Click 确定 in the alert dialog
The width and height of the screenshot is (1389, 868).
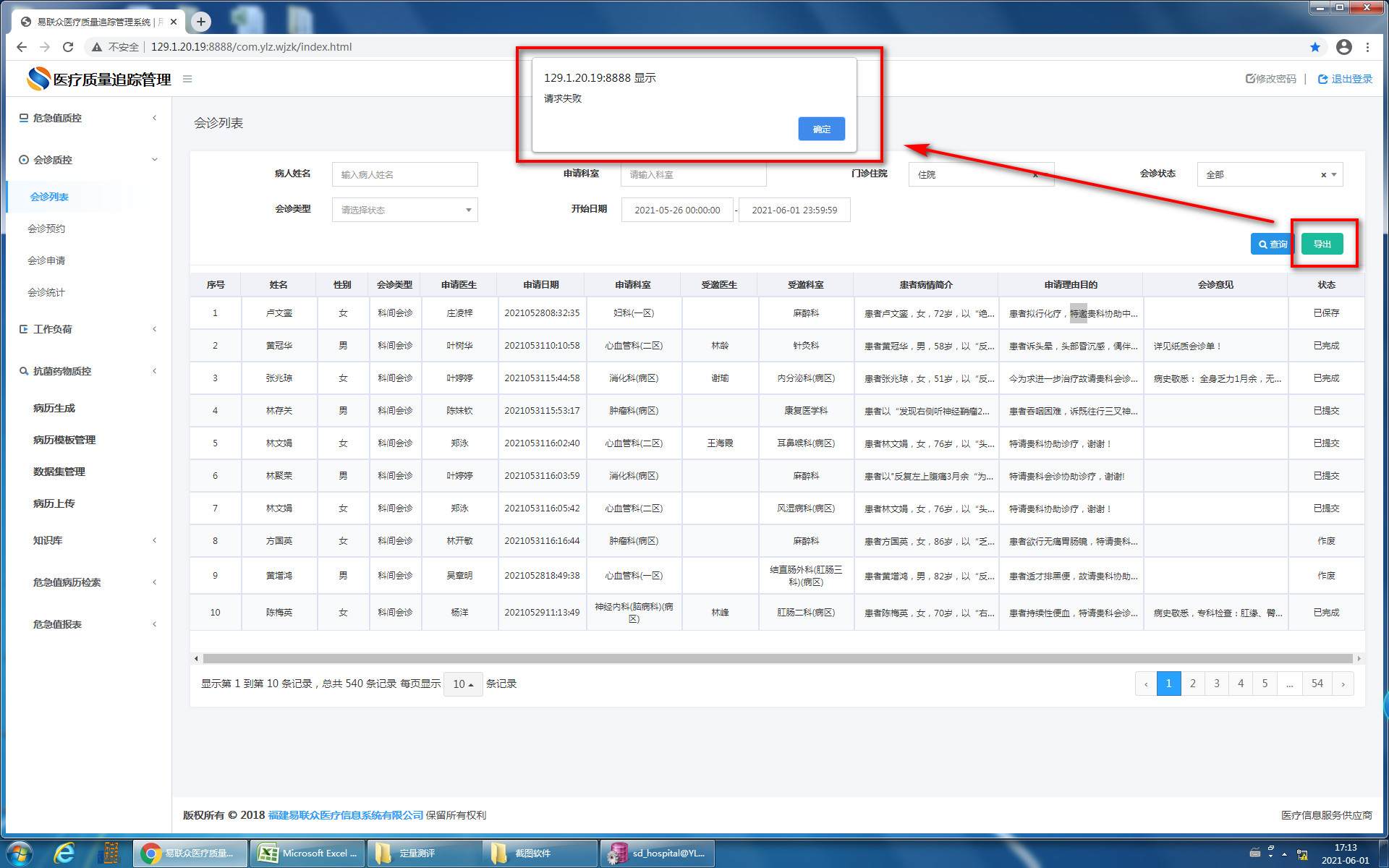click(821, 129)
